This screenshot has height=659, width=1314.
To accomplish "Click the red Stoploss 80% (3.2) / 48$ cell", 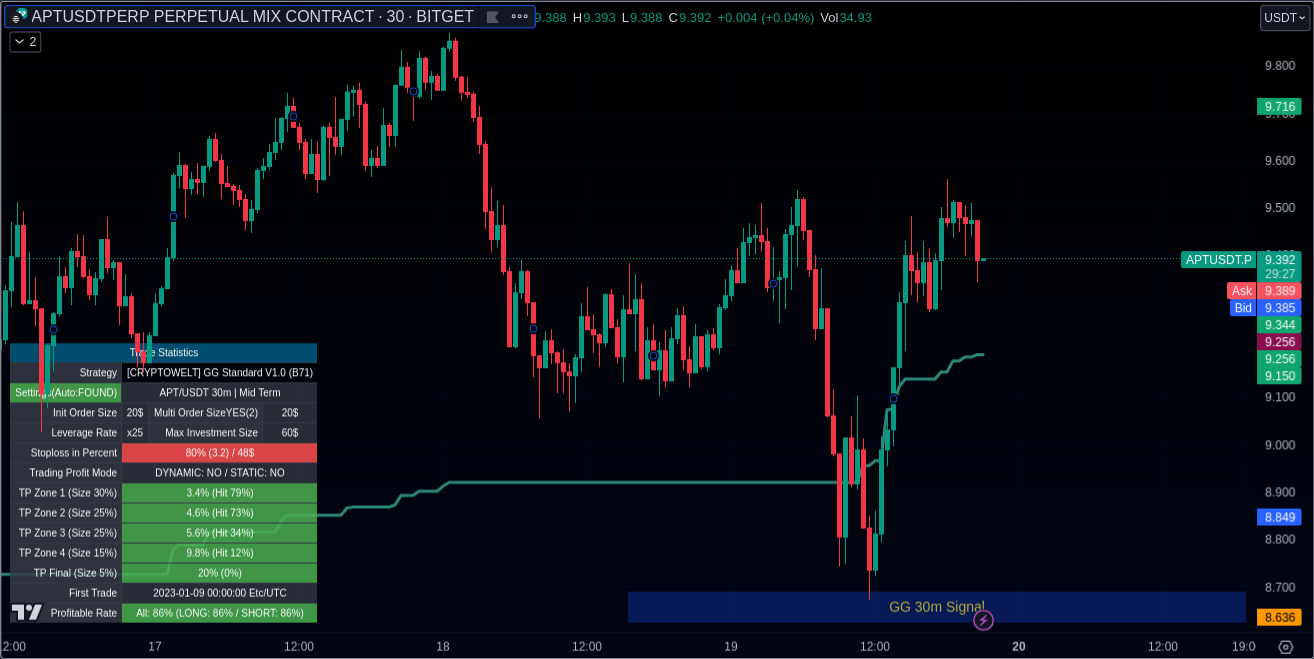I will point(219,453).
